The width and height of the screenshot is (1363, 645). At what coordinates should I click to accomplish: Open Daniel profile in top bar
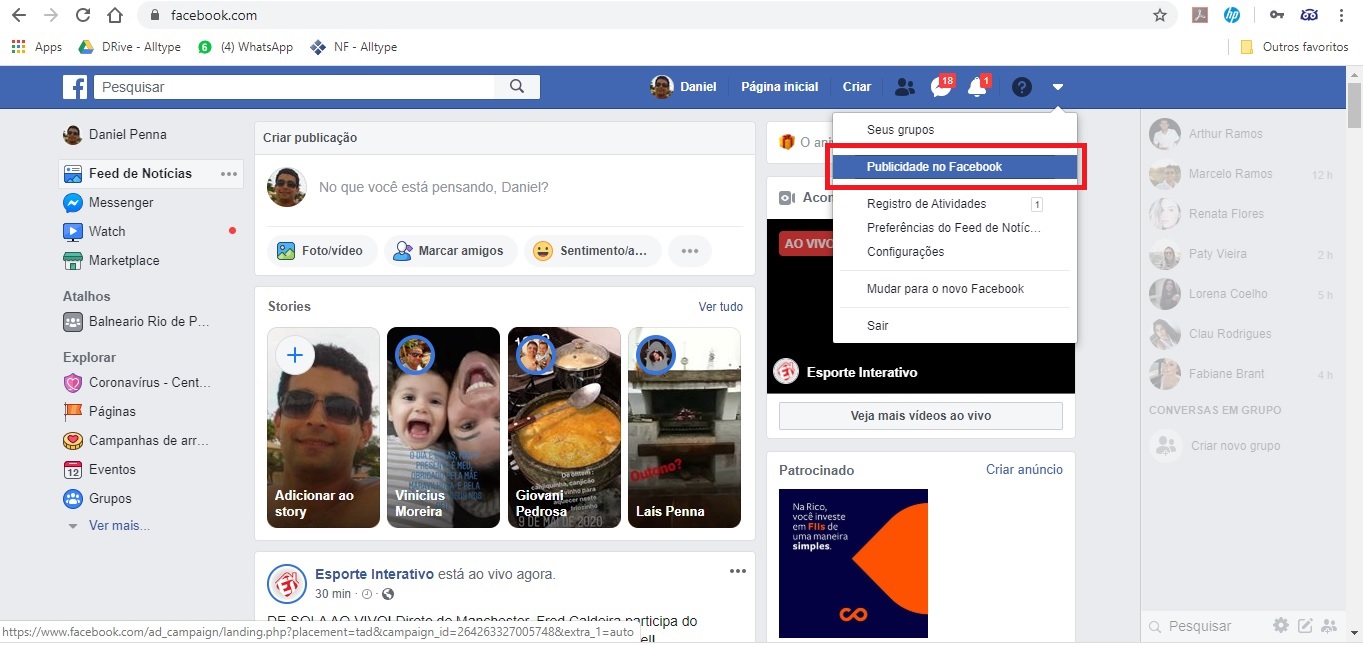(684, 87)
